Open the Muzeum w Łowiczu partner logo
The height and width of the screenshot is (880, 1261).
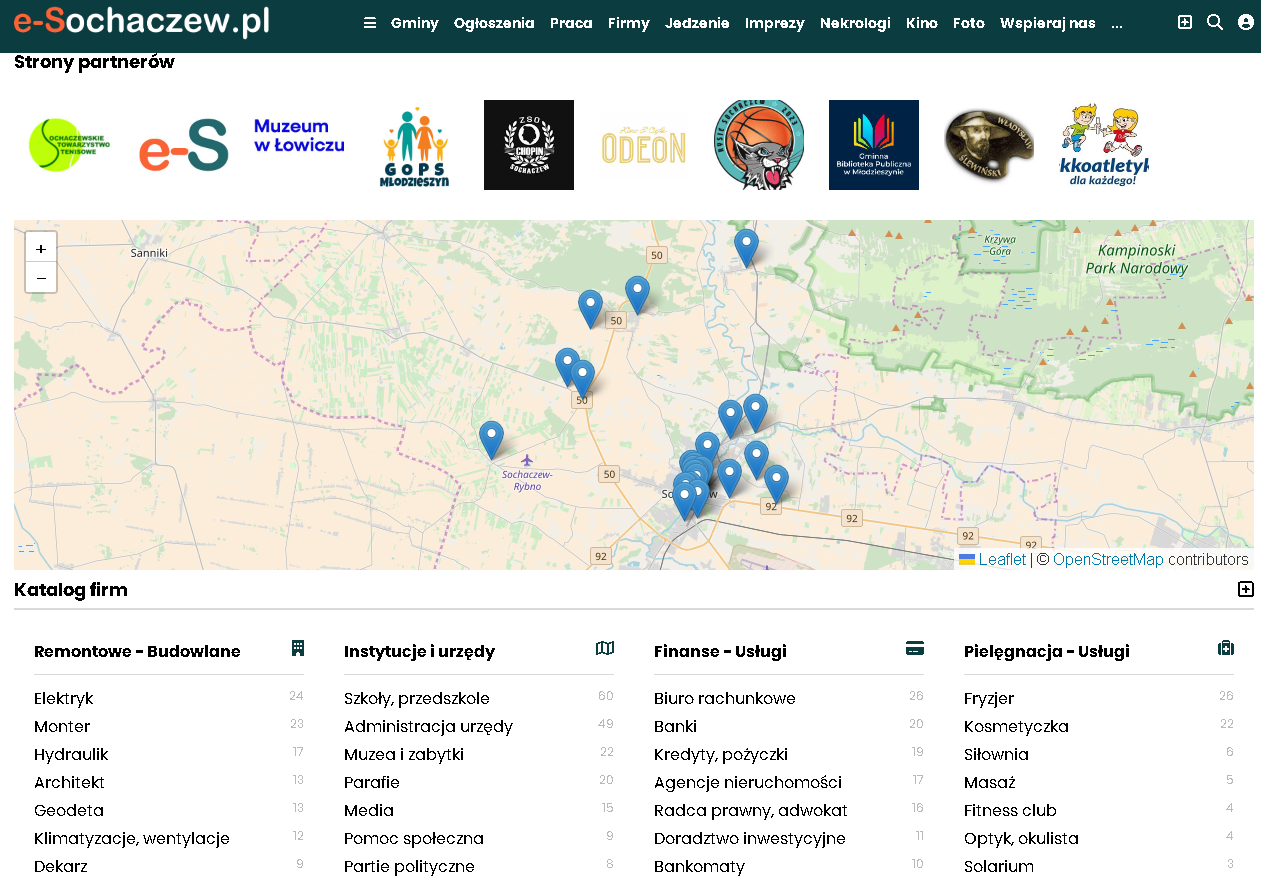(x=299, y=136)
